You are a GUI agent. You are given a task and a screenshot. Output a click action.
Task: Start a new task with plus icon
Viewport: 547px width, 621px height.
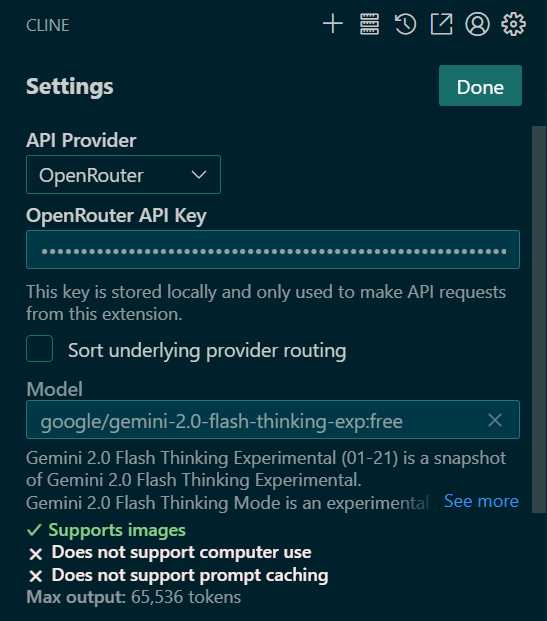[333, 24]
